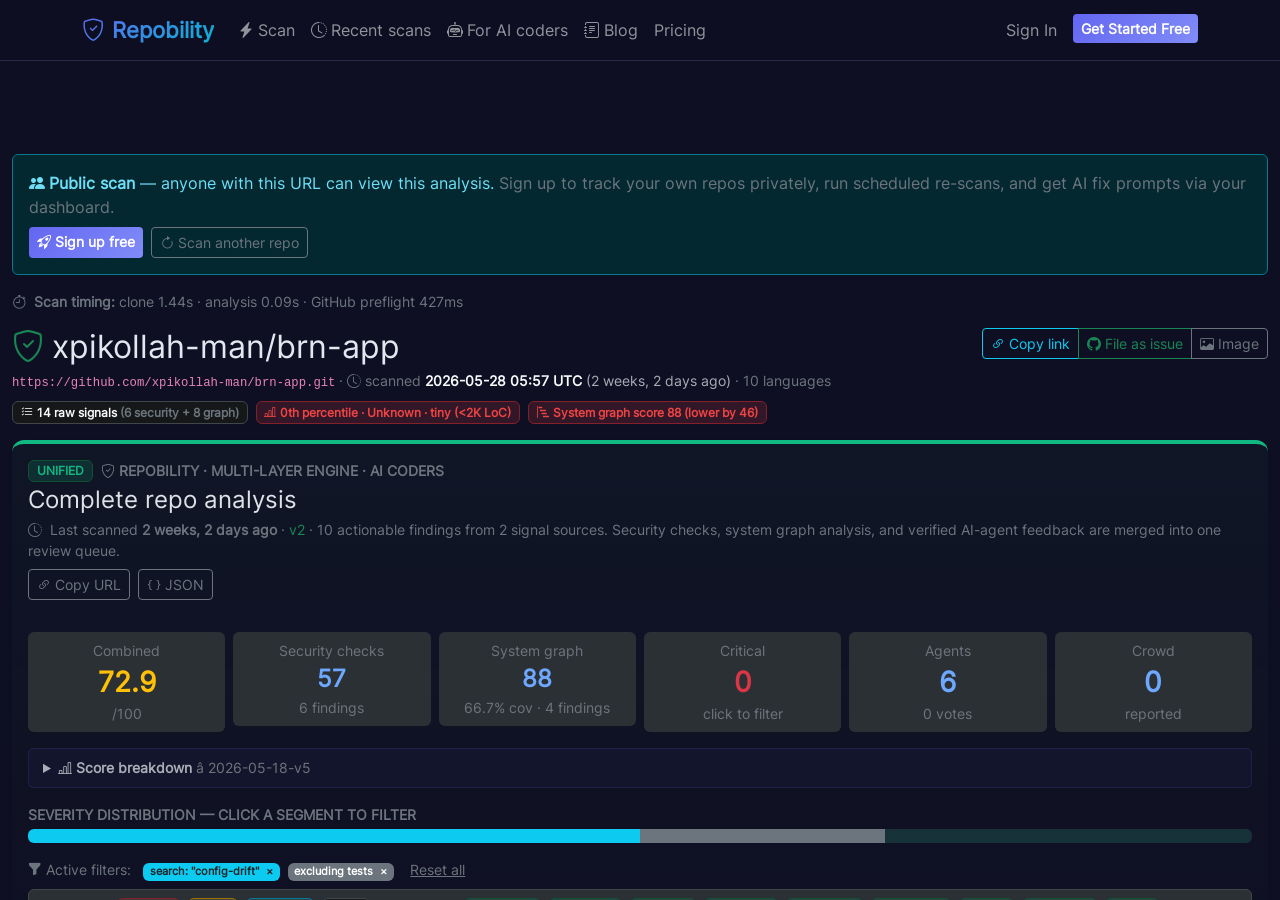The image size is (1280, 900).
Task: Click the funnel icon beside Active filters
Action: tap(35, 870)
